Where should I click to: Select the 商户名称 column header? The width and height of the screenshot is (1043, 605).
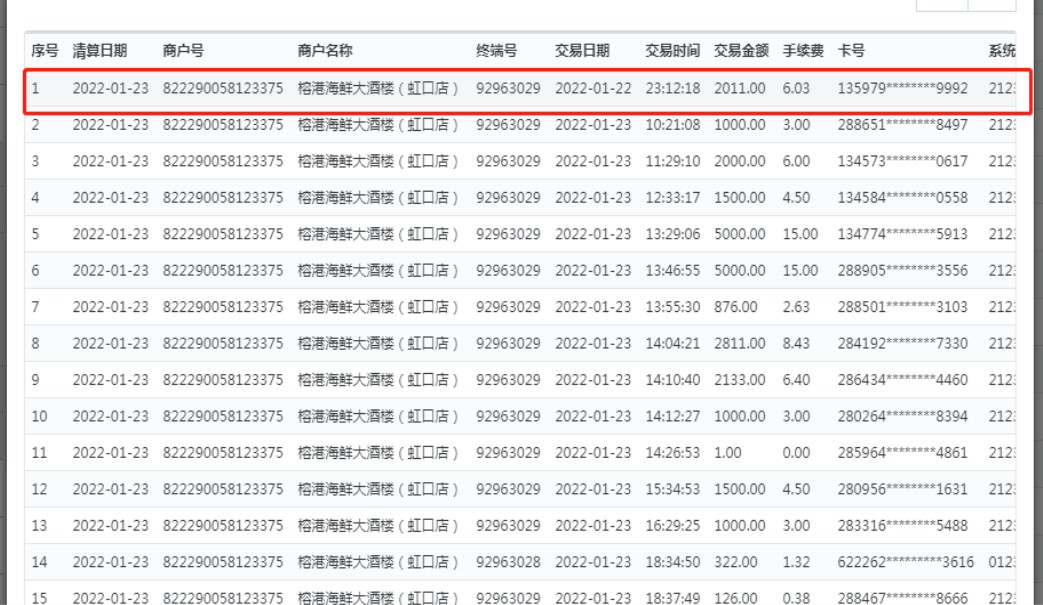tap(325, 52)
